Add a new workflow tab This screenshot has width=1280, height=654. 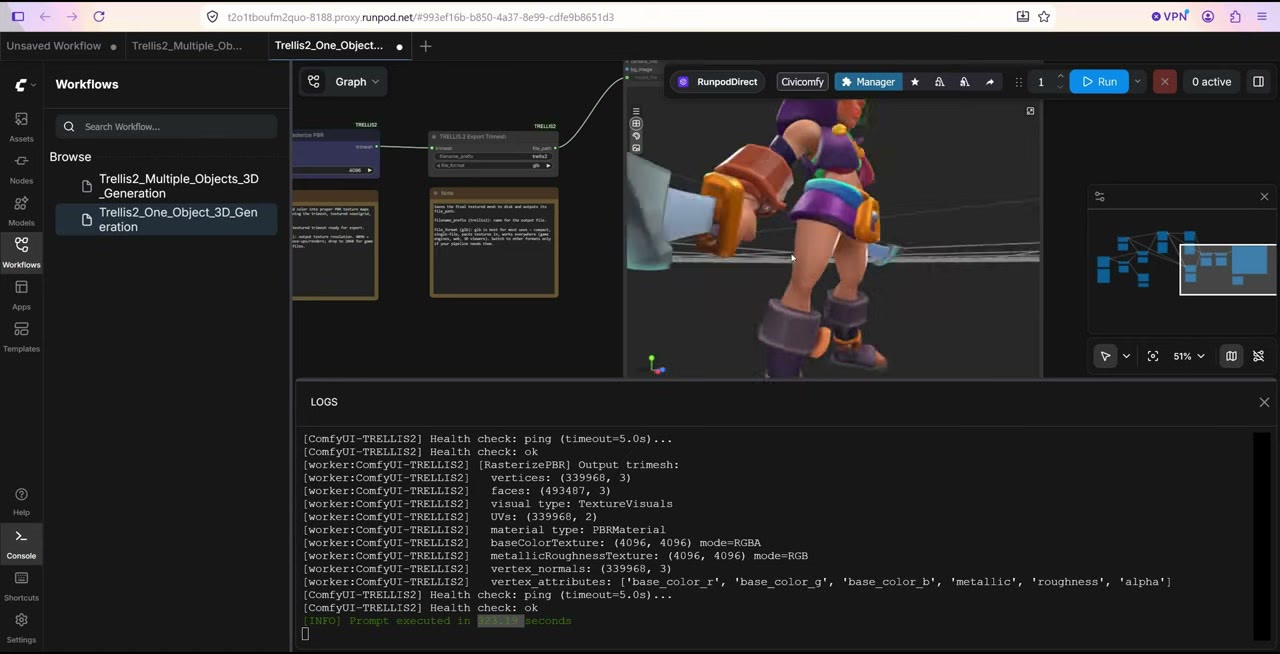click(425, 46)
